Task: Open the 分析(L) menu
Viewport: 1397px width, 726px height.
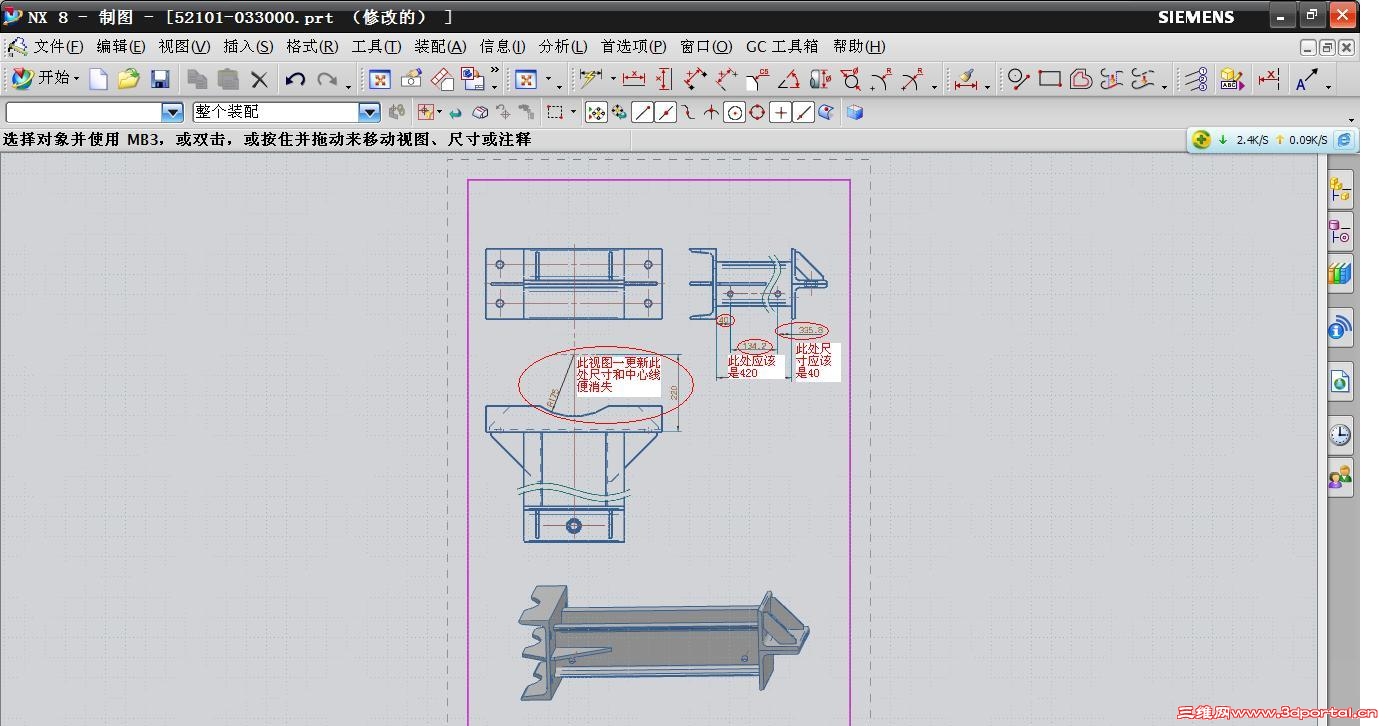Action: [x=563, y=46]
